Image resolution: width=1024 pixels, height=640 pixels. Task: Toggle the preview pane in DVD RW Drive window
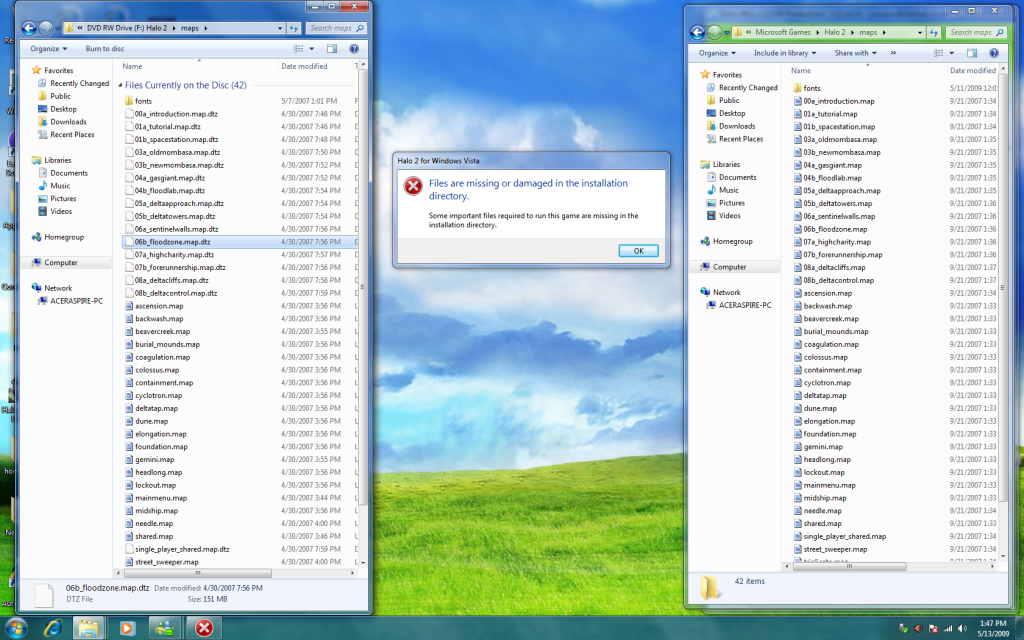tap(332, 48)
